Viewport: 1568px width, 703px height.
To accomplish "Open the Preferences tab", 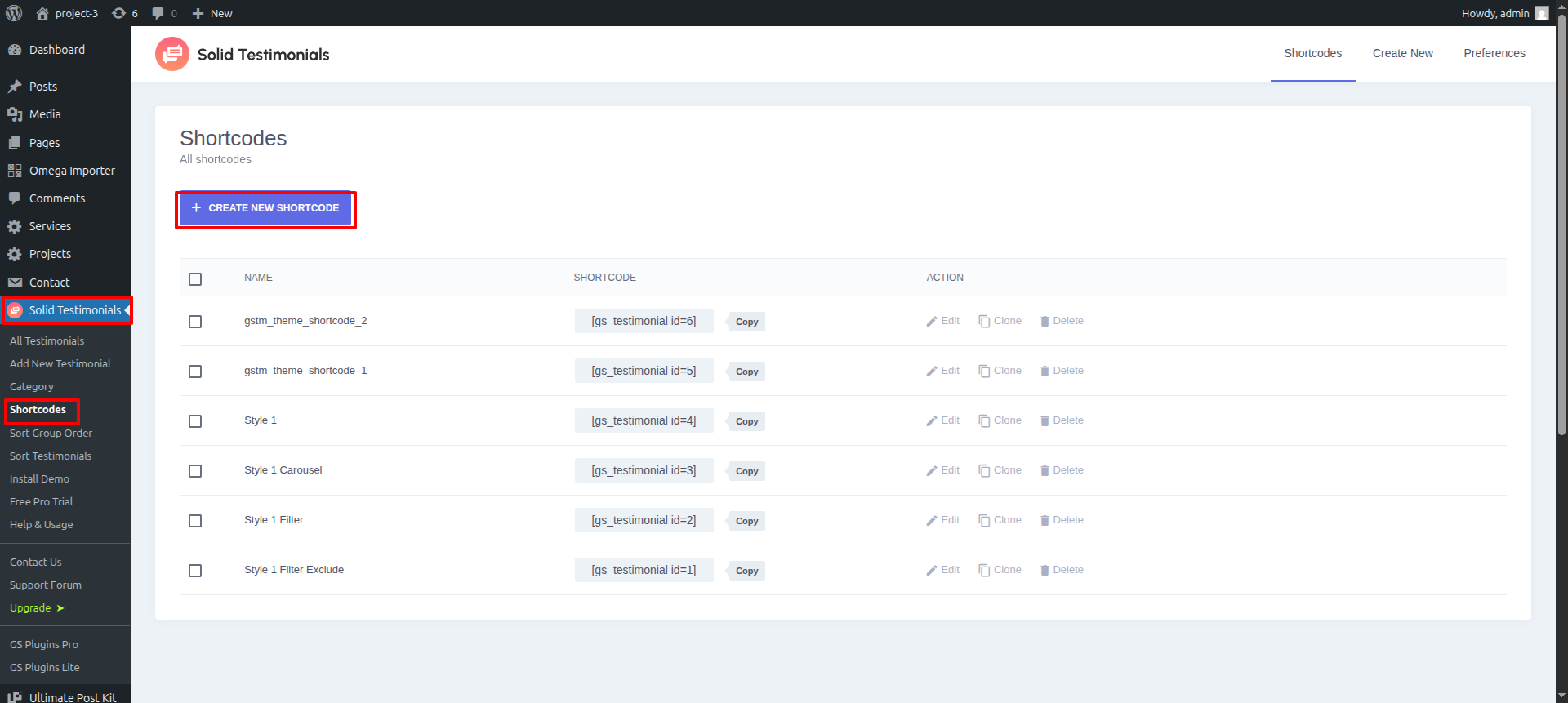I will pyautogui.click(x=1494, y=53).
